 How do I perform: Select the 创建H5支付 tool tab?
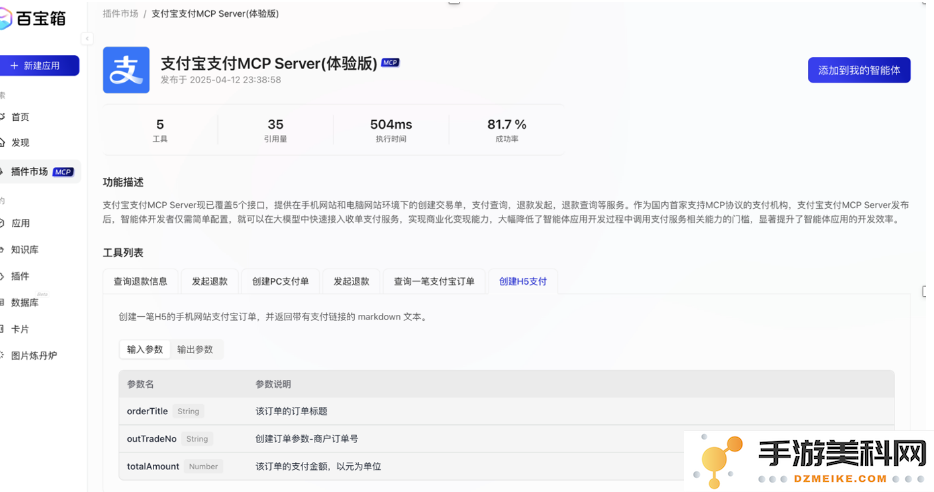pos(523,281)
